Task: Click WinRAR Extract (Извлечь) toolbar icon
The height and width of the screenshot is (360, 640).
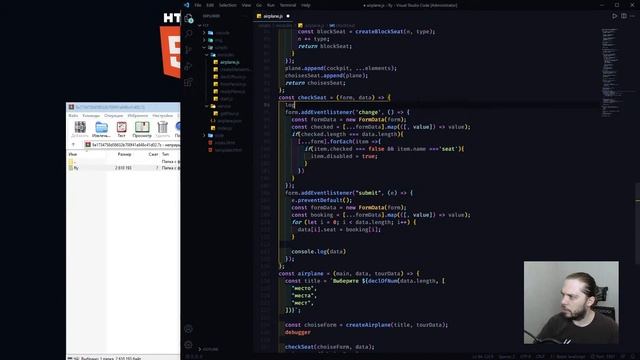Action: (101, 129)
